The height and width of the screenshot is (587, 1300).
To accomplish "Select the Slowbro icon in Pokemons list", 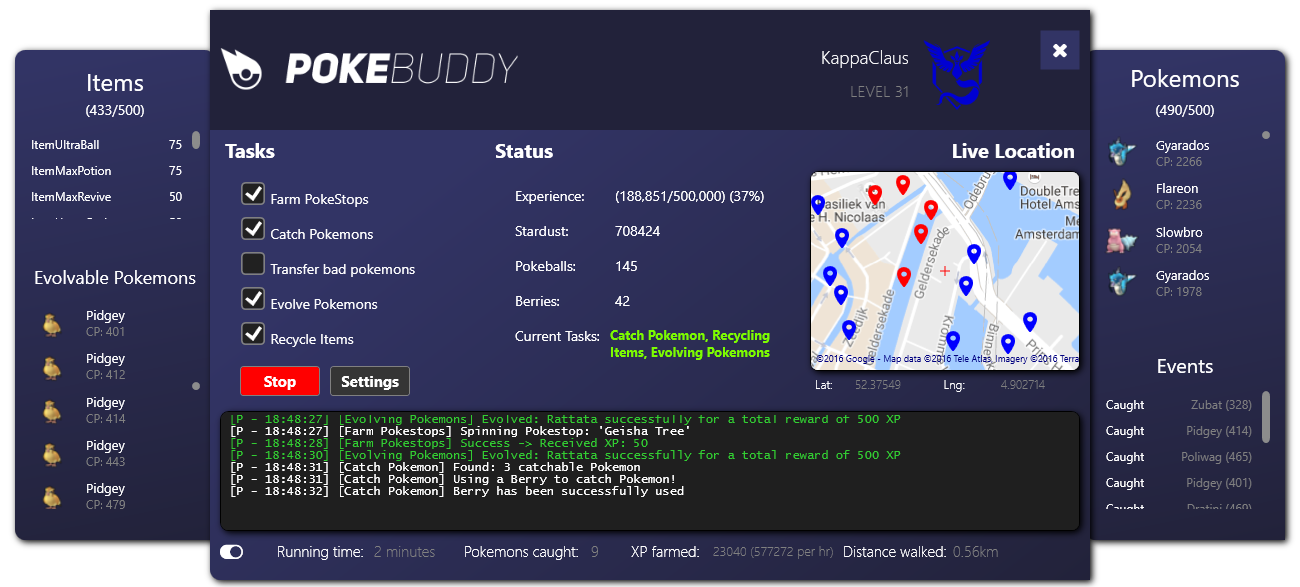I will point(1121,240).
